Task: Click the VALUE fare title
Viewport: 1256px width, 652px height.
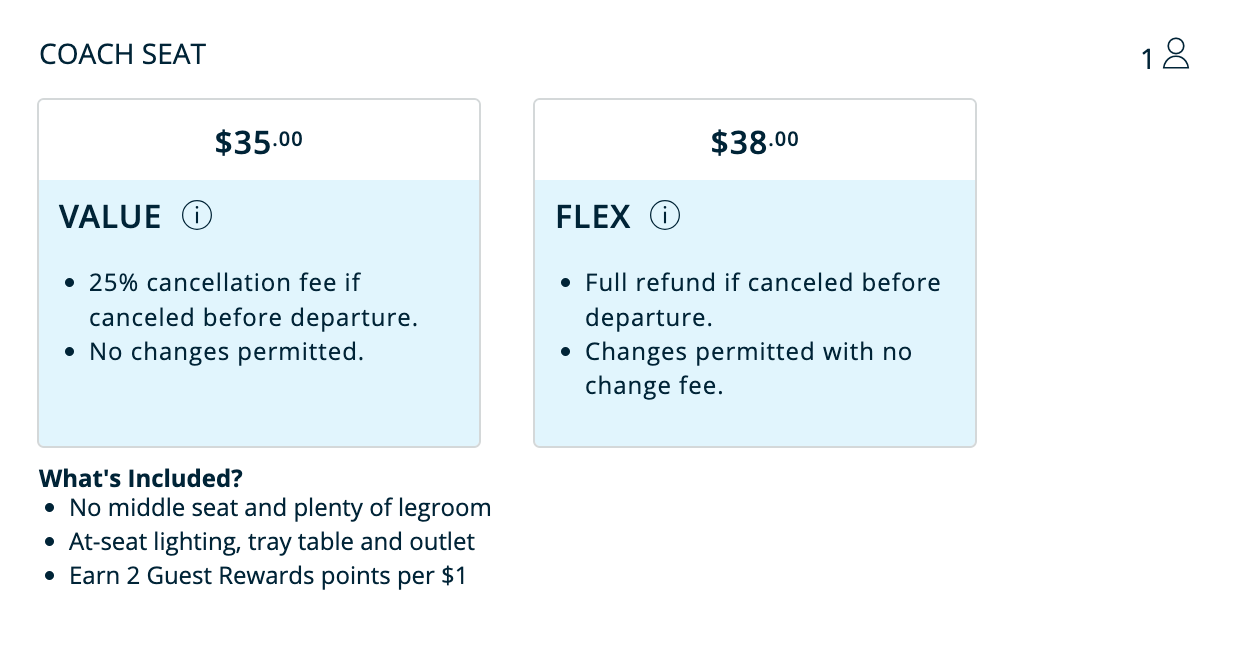Action: (x=110, y=217)
